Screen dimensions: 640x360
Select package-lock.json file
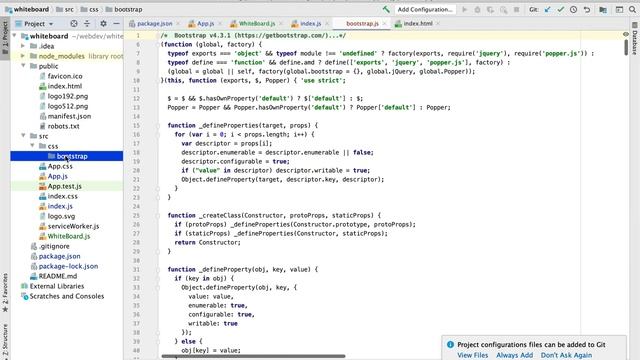(x=67, y=266)
